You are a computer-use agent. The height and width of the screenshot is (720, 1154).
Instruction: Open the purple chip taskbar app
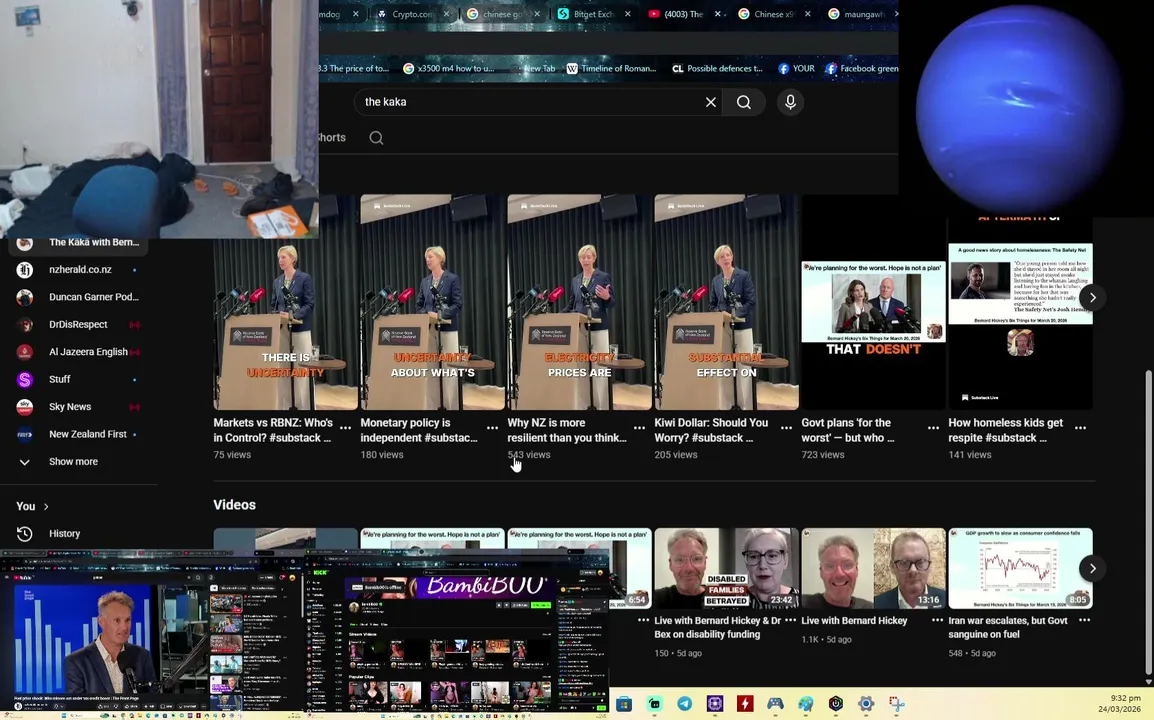(715, 704)
